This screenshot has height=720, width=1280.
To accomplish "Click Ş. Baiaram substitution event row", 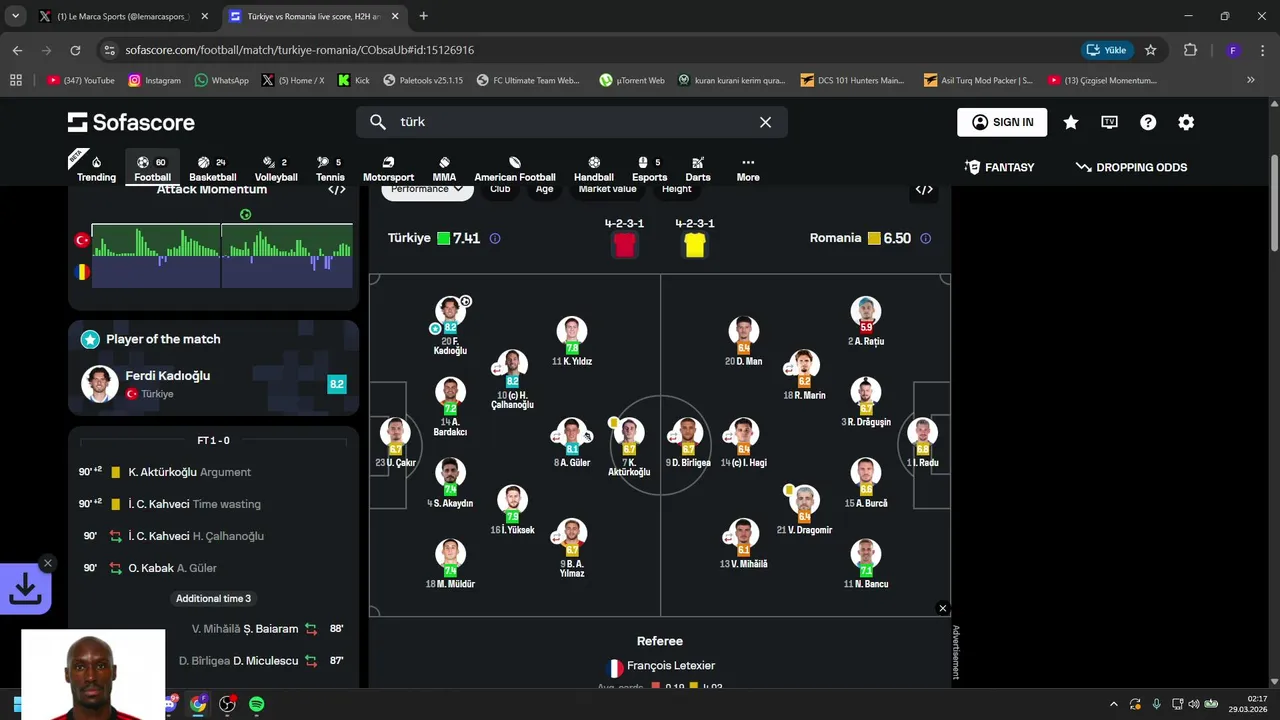I will pos(213,629).
